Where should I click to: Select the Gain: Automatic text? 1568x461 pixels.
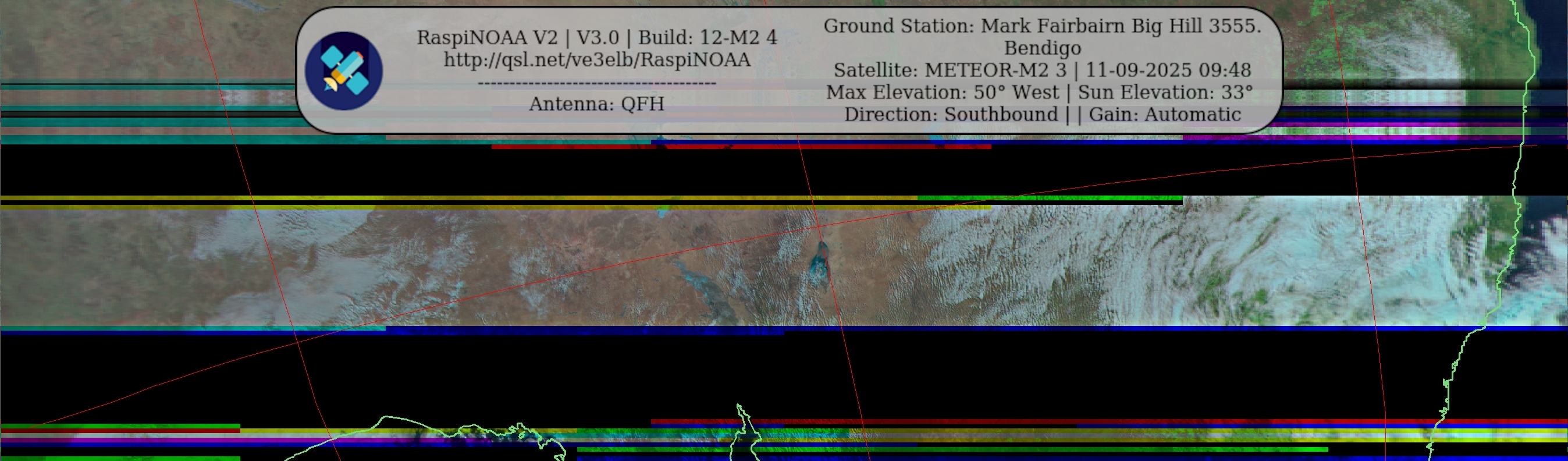click(x=1164, y=115)
